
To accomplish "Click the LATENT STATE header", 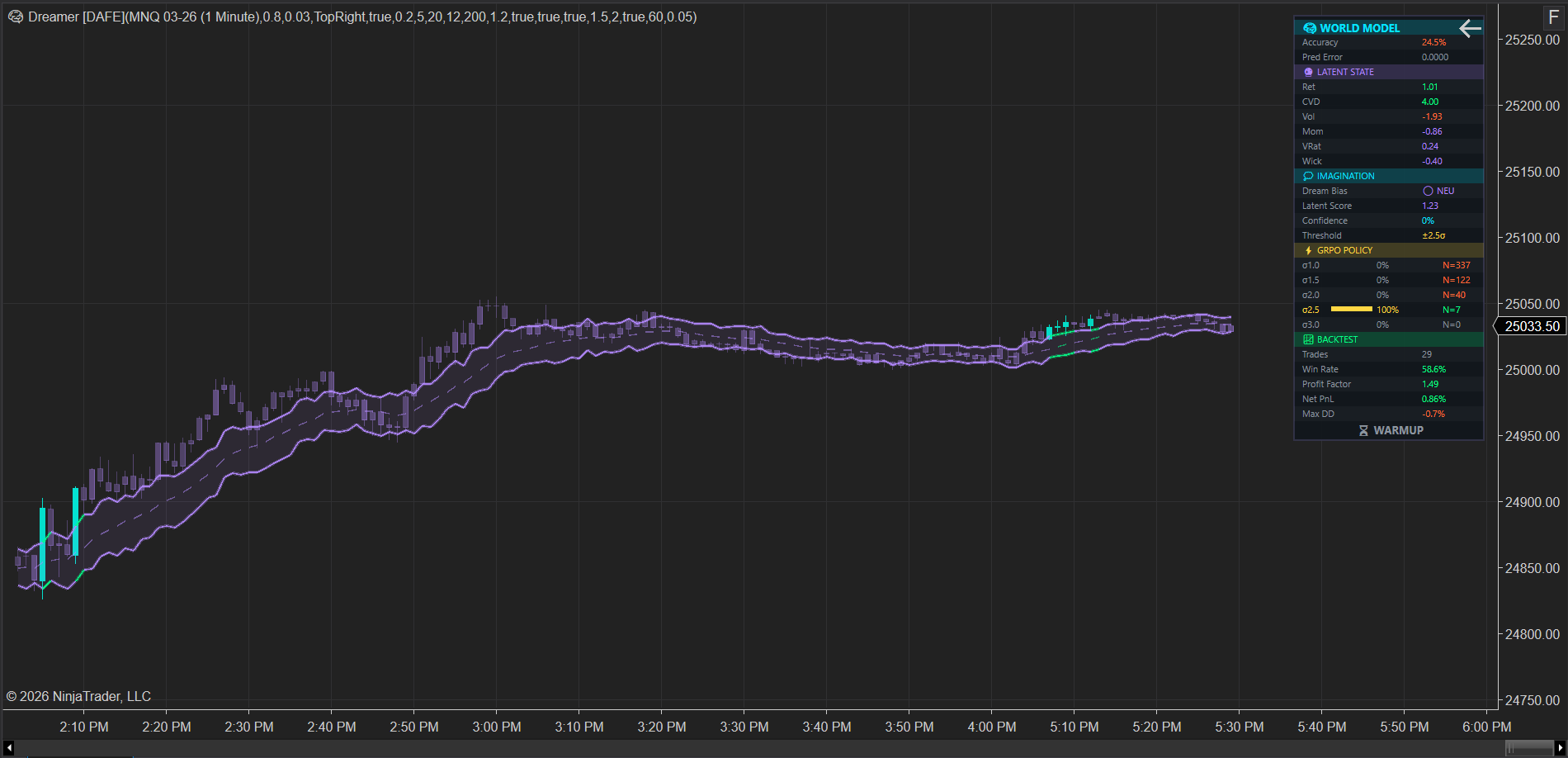I will pyautogui.click(x=1389, y=72).
